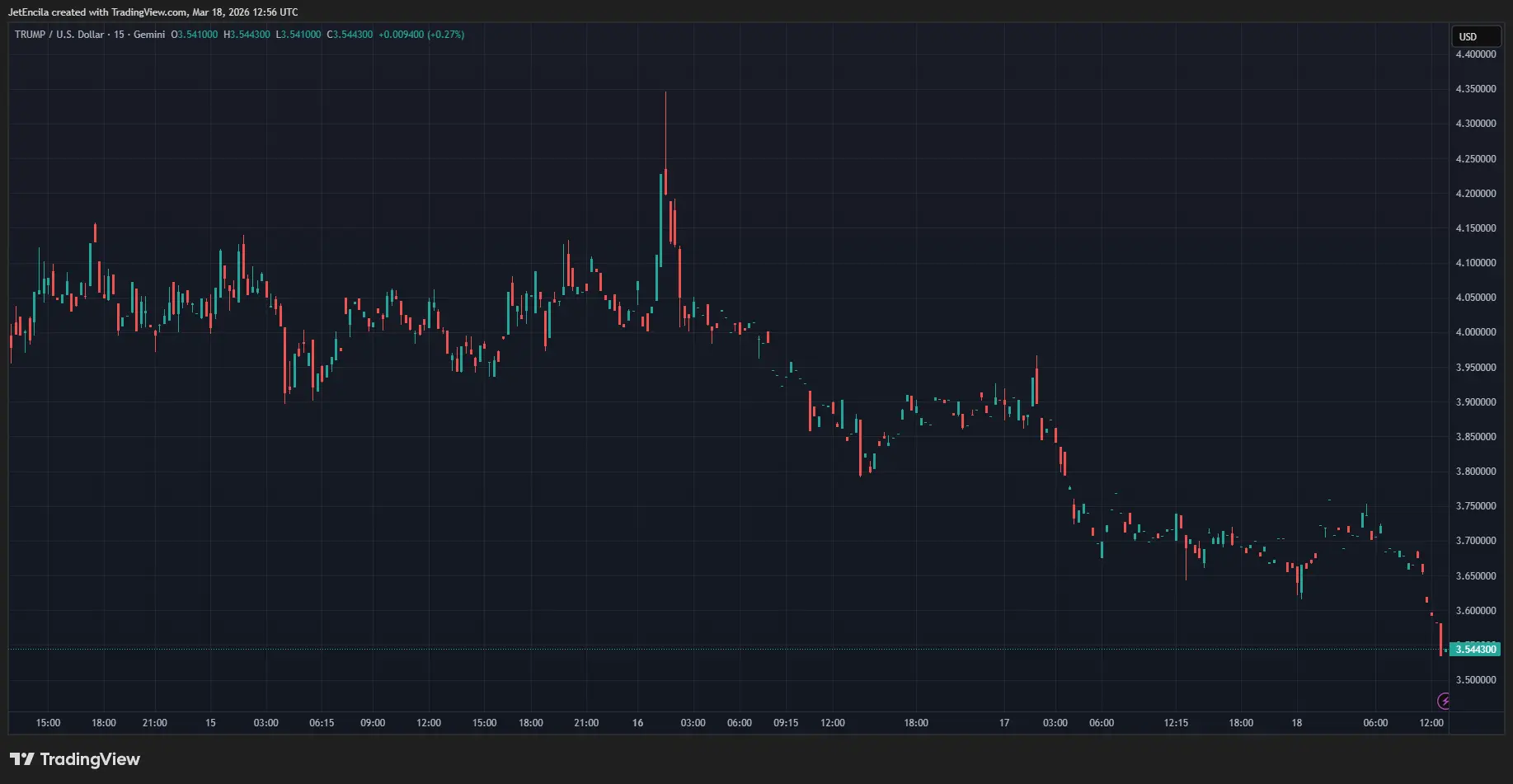Select the 15 interval label in legend
Screen dimensions: 1513x784
(120, 35)
